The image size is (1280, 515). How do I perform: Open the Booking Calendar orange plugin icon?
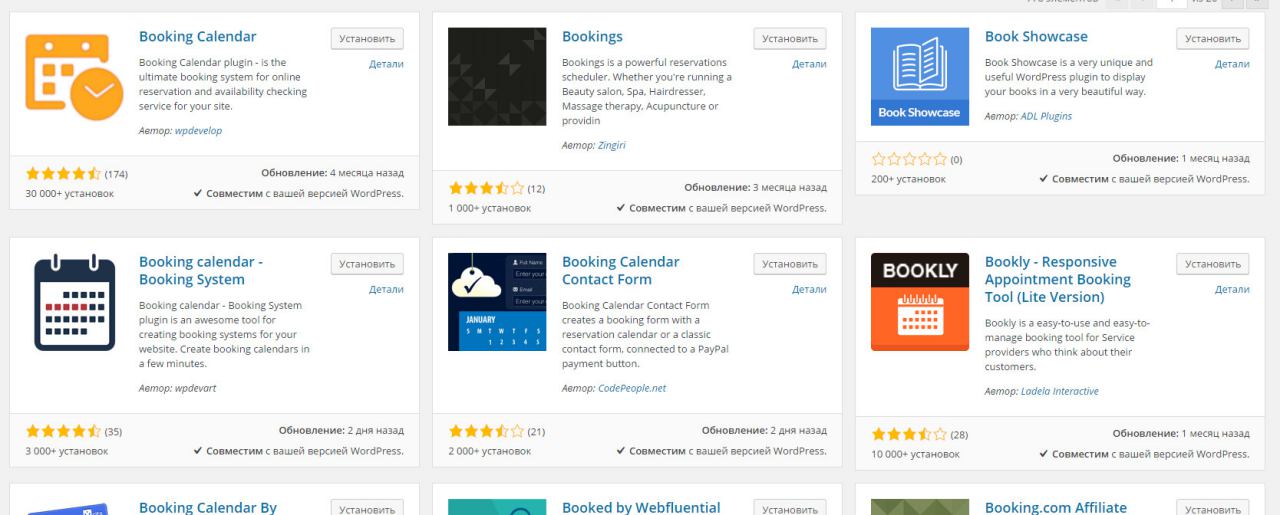(x=74, y=77)
